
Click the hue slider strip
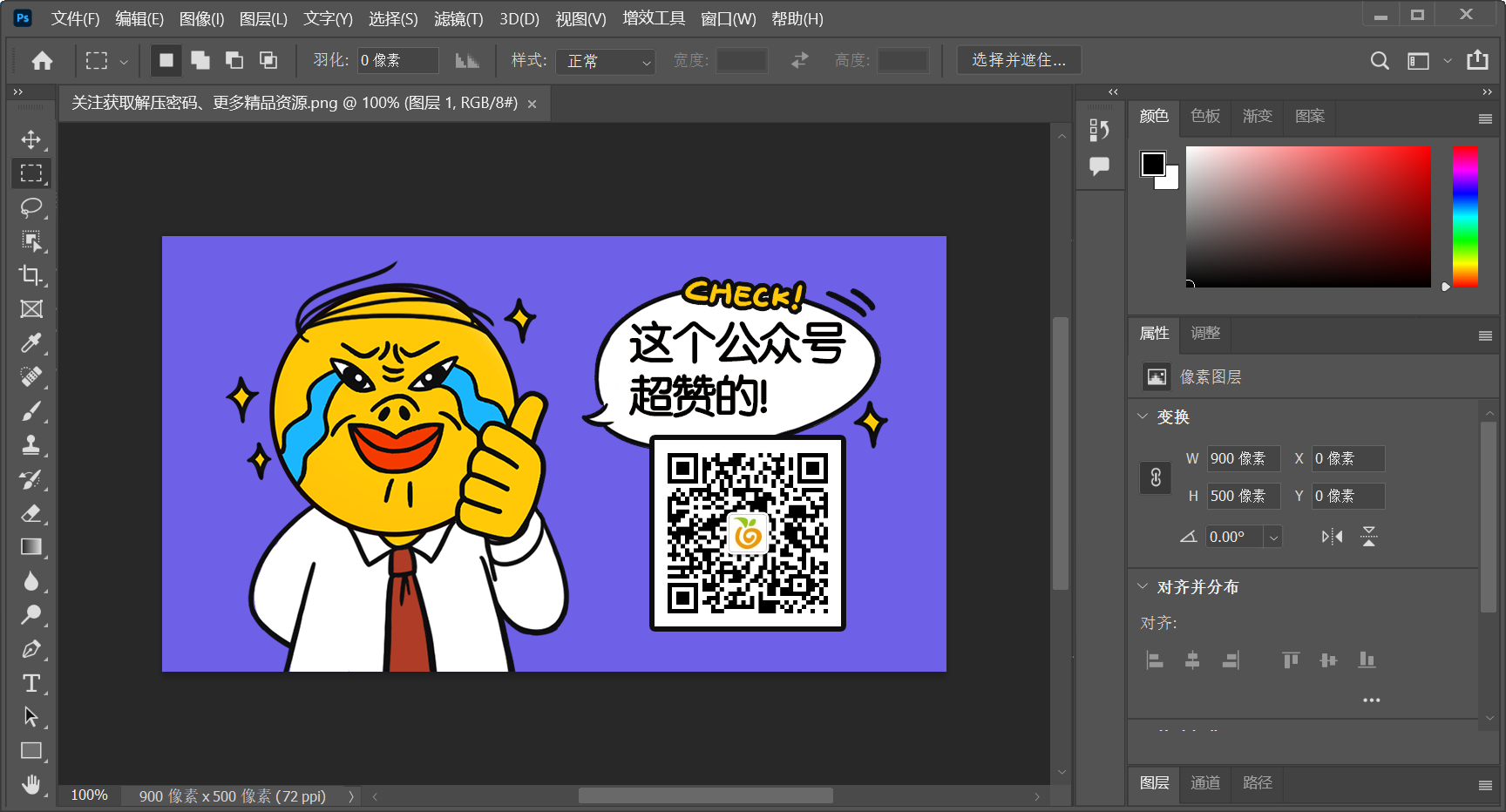point(1465,216)
